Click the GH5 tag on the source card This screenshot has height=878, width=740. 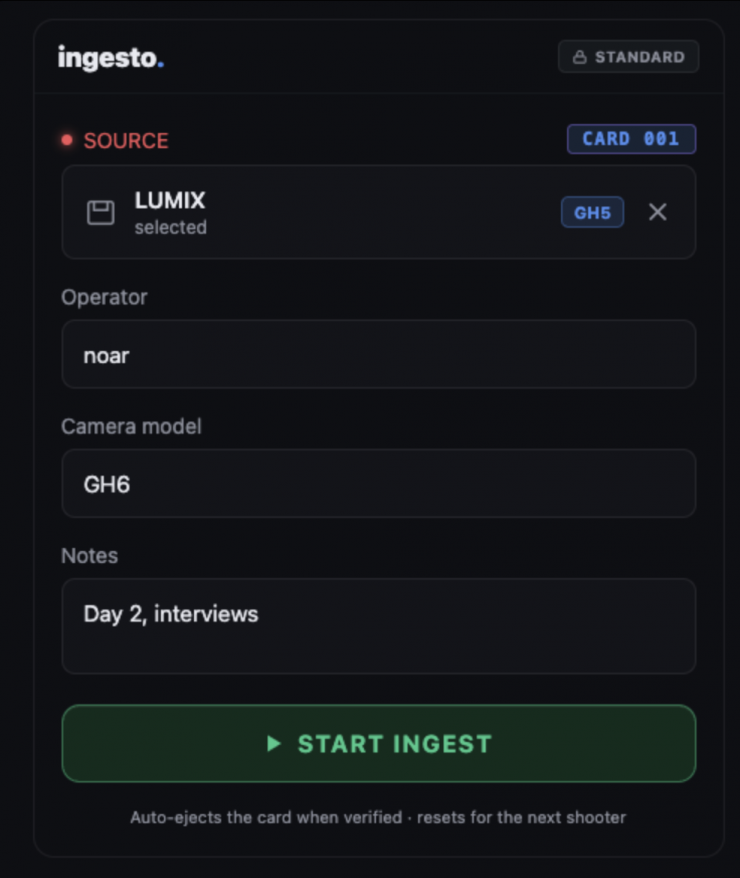(x=592, y=212)
